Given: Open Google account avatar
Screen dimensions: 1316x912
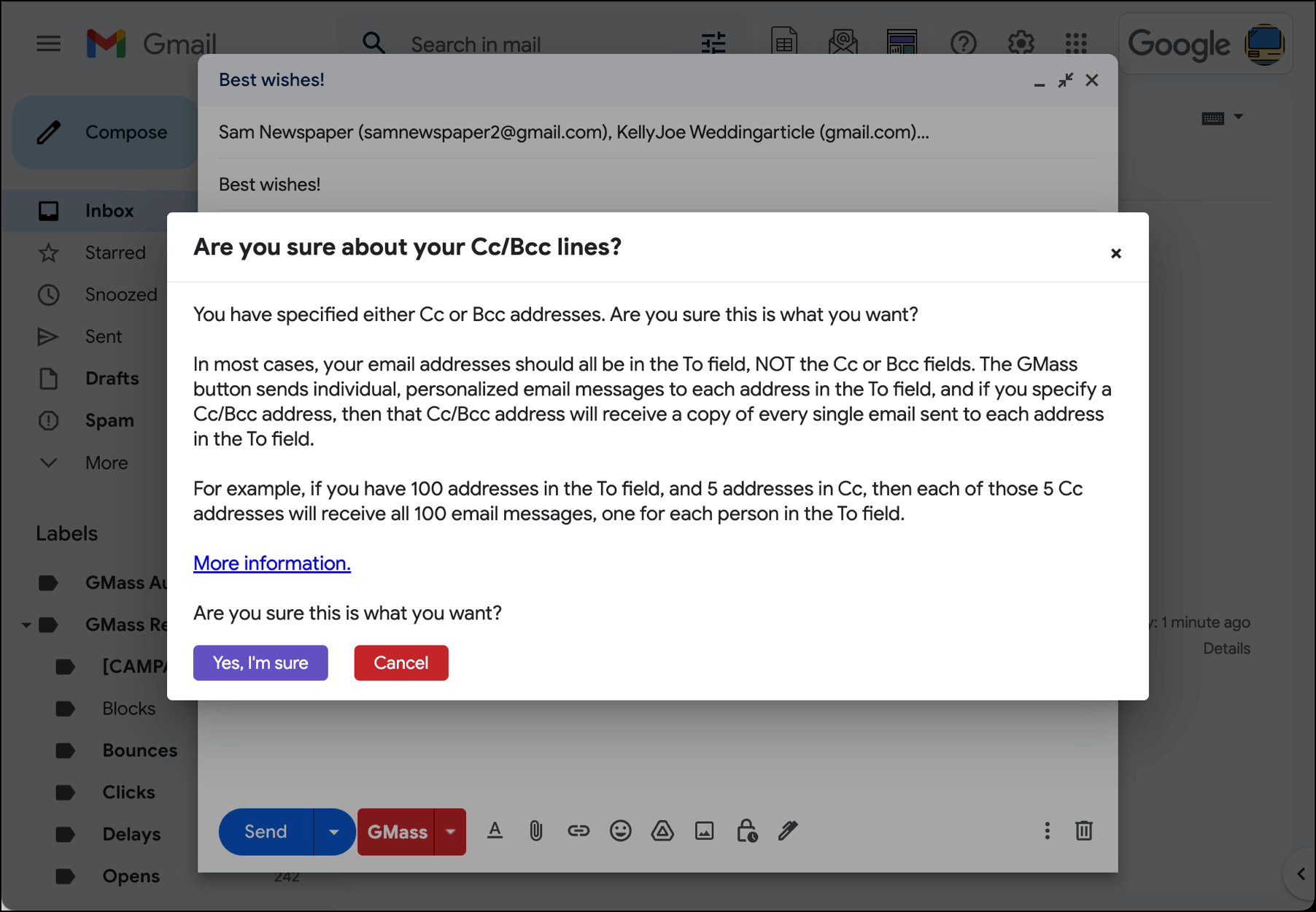Looking at the screenshot, I should (x=1266, y=44).
